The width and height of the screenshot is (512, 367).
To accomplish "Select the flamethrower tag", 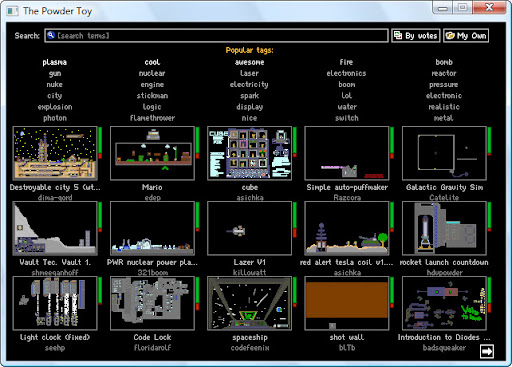I will (x=152, y=118).
